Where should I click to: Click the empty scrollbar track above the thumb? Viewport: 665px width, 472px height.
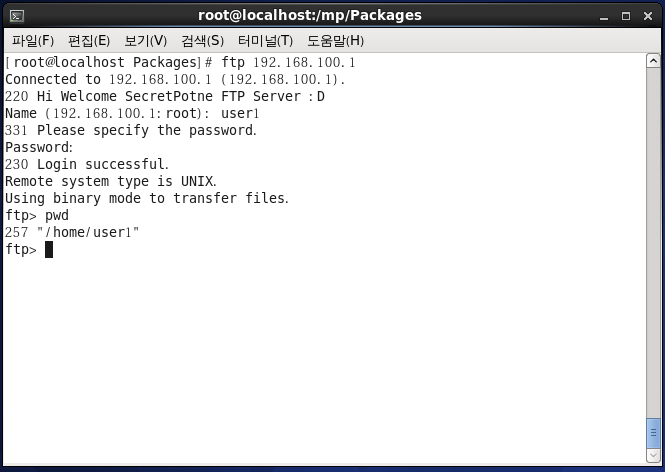653,243
